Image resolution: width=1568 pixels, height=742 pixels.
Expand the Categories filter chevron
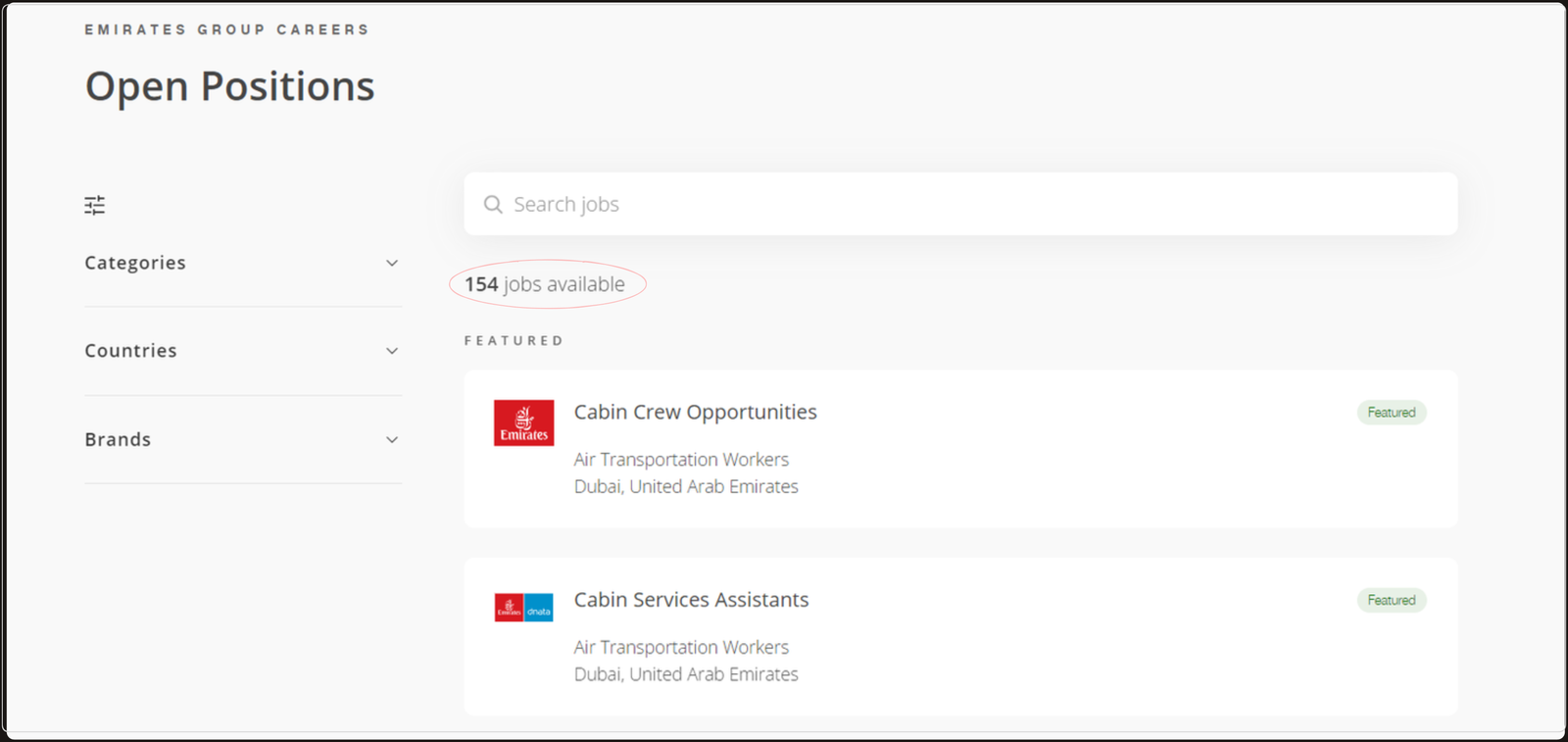point(392,263)
